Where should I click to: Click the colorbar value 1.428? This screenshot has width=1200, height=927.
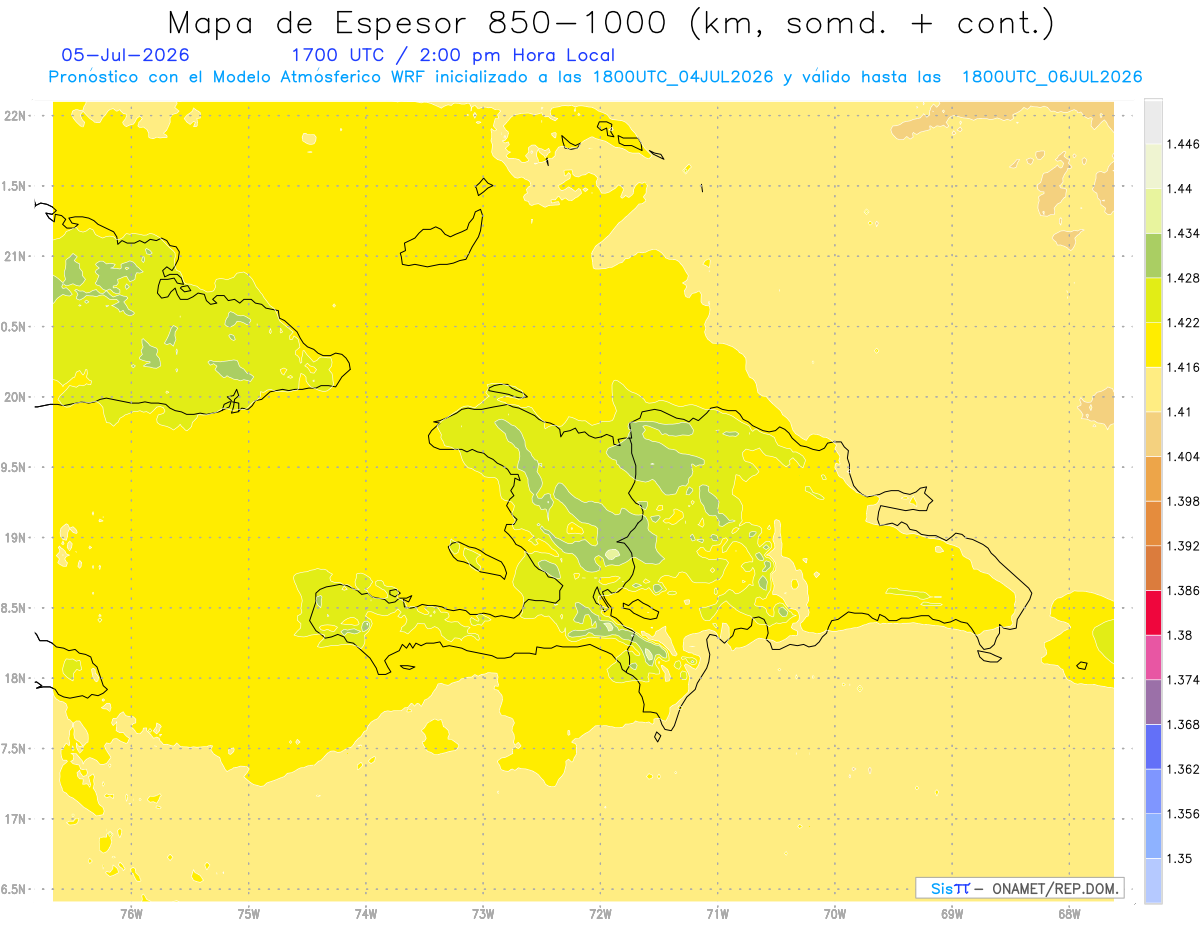point(1184,278)
